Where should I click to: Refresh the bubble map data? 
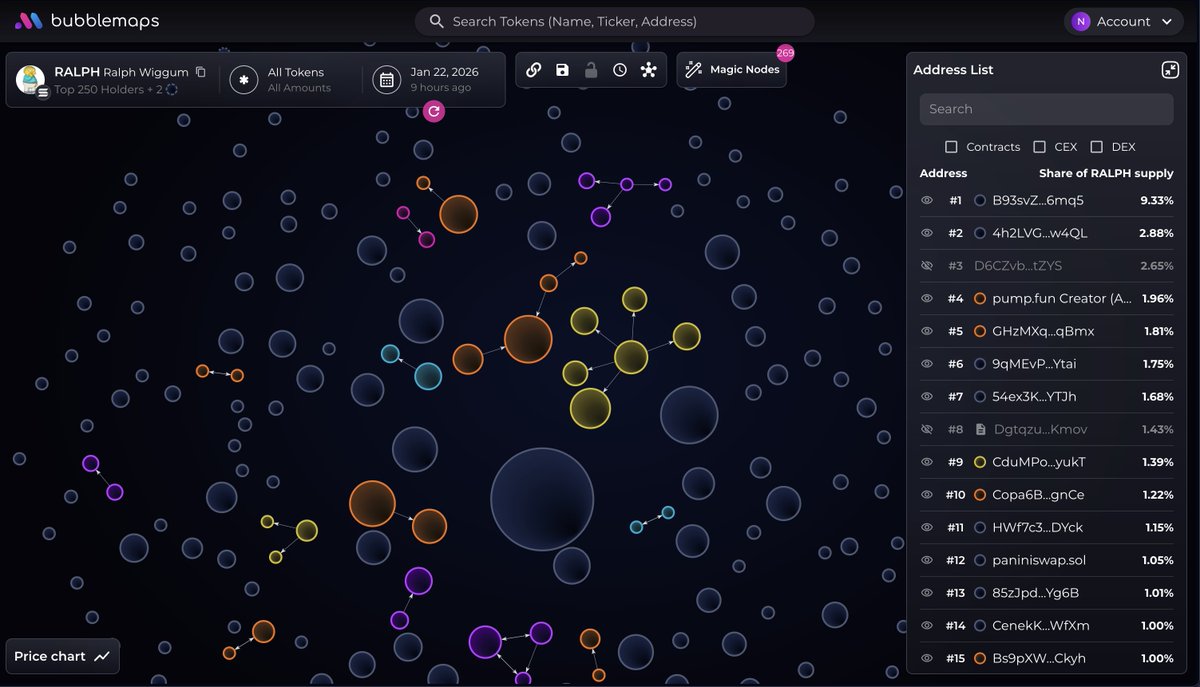click(433, 111)
